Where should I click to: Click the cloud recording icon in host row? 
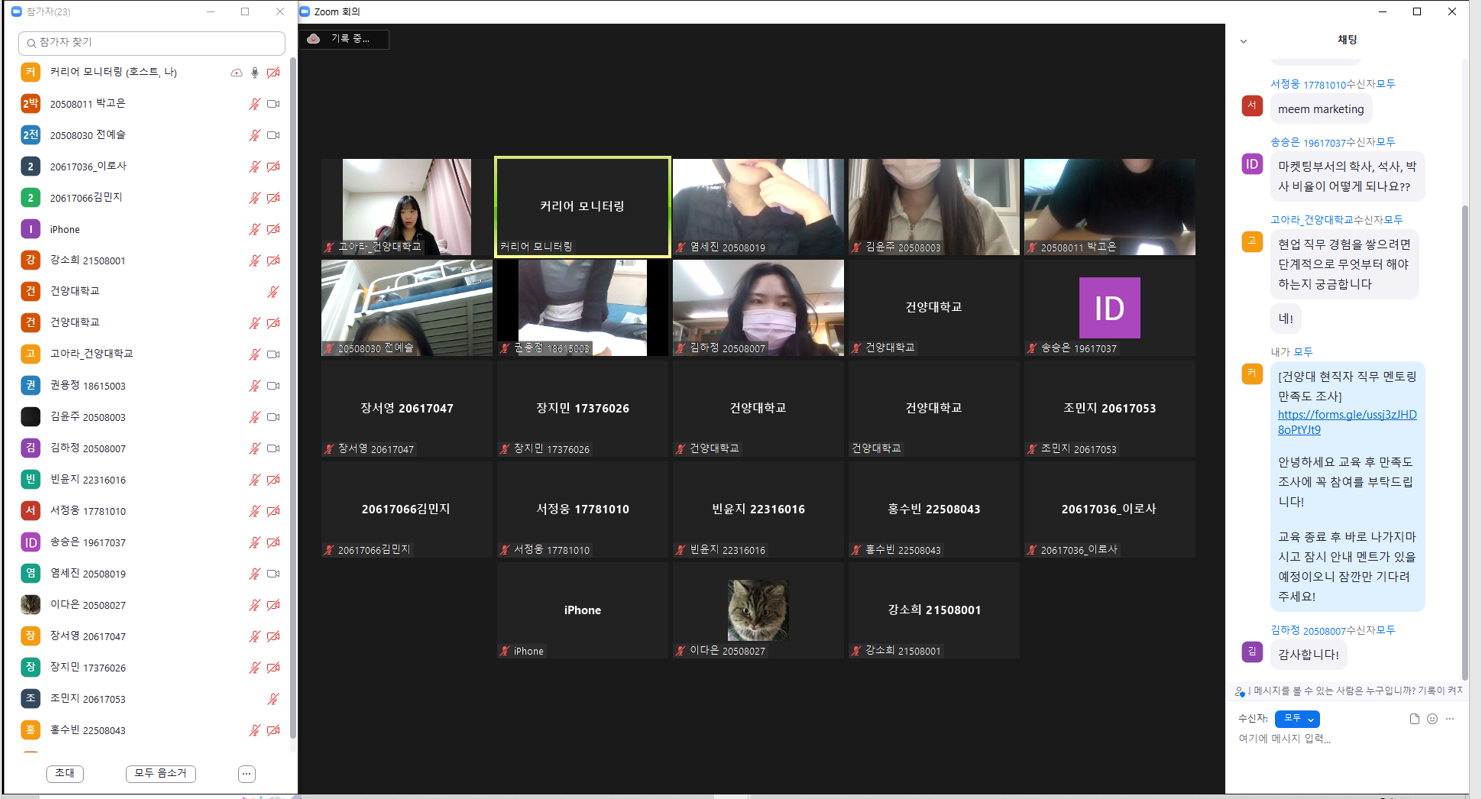(236, 73)
